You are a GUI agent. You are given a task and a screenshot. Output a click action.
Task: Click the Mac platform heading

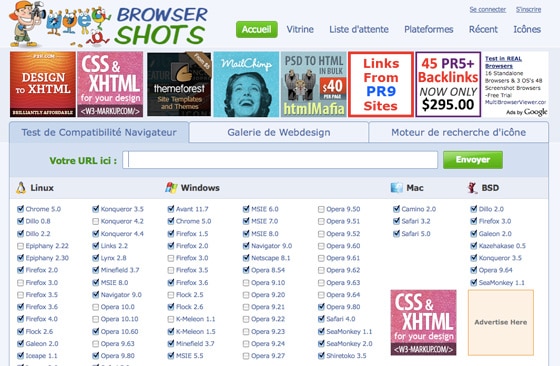(415, 188)
